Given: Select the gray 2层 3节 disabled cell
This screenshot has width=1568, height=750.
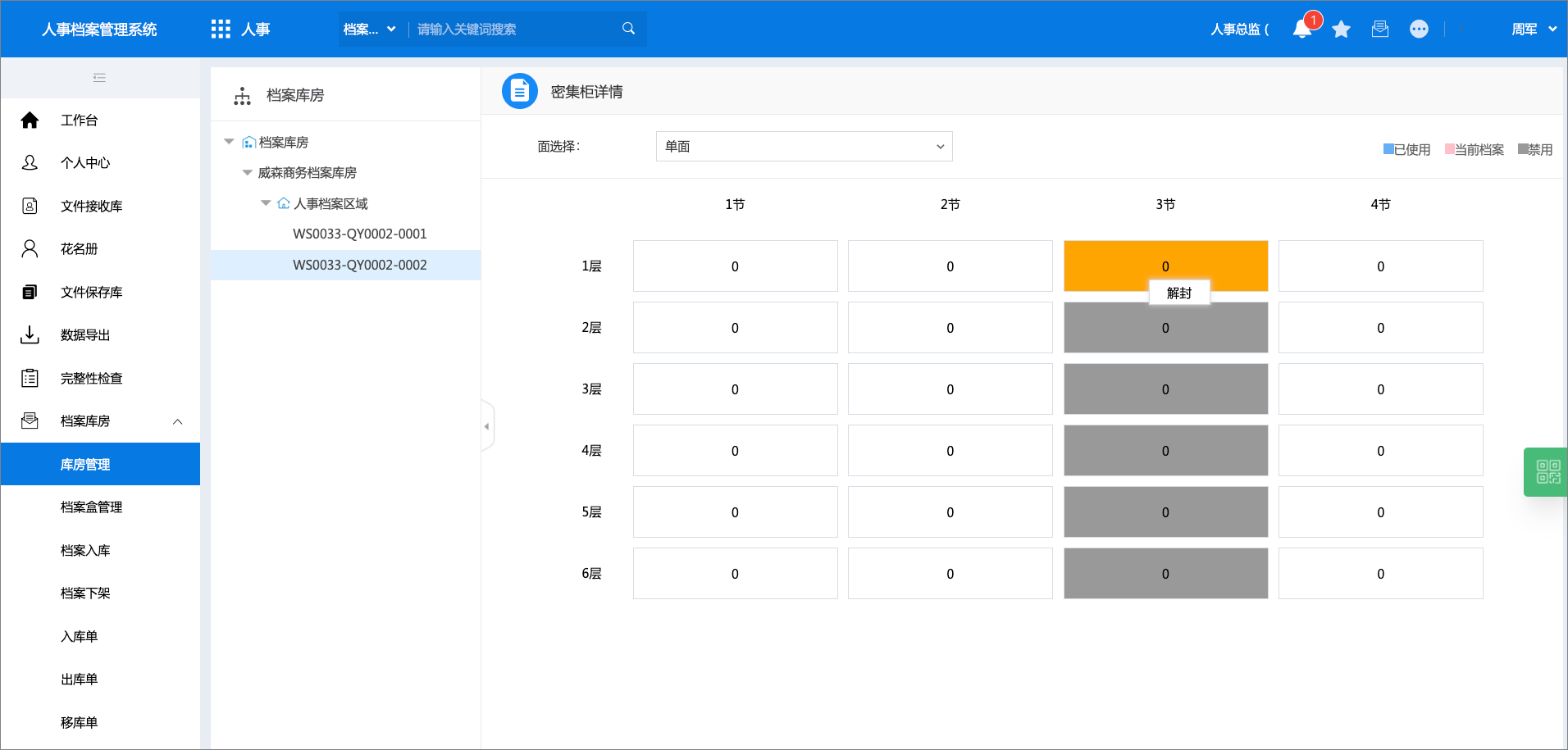Looking at the screenshot, I should [x=1165, y=328].
